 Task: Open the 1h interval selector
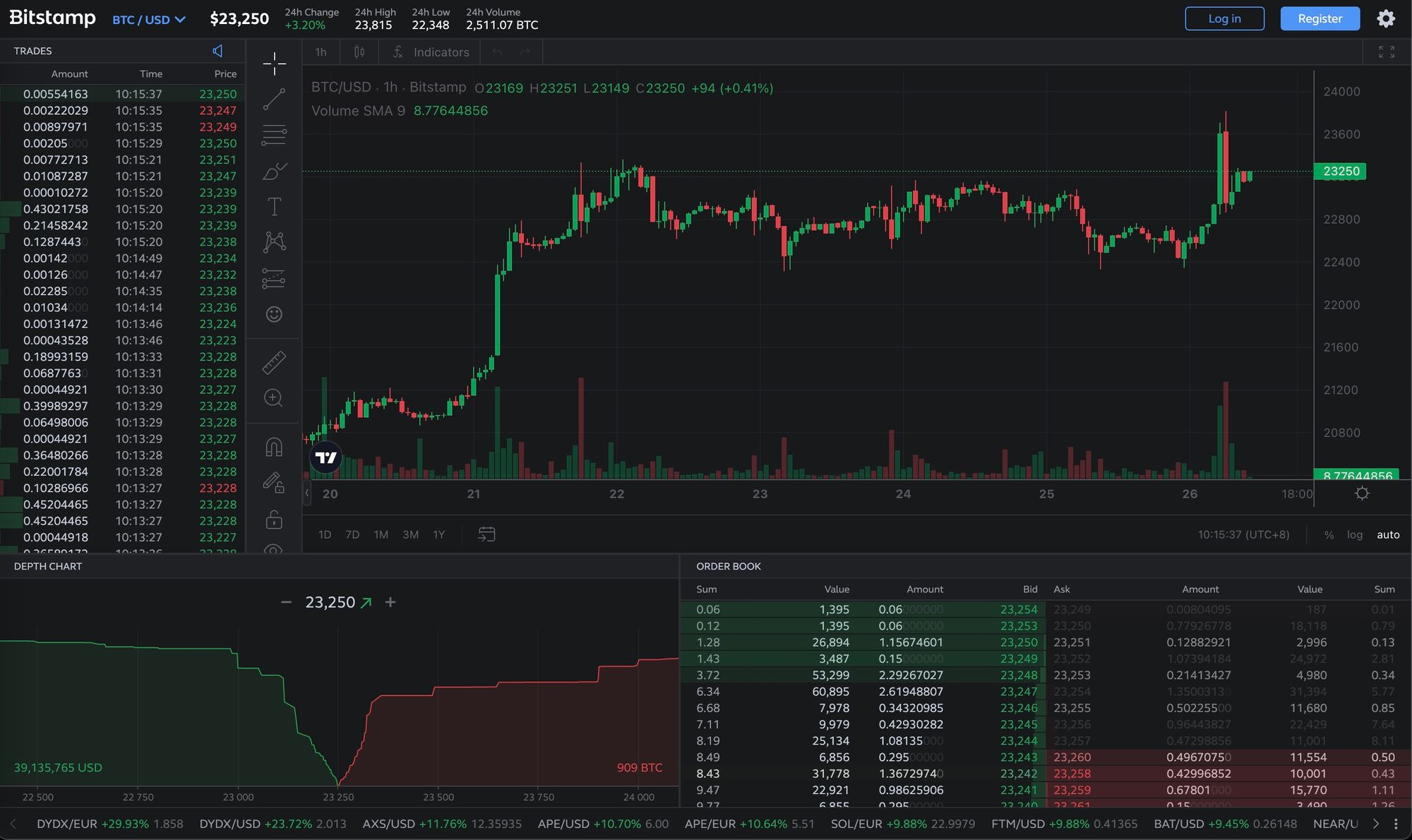point(321,52)
